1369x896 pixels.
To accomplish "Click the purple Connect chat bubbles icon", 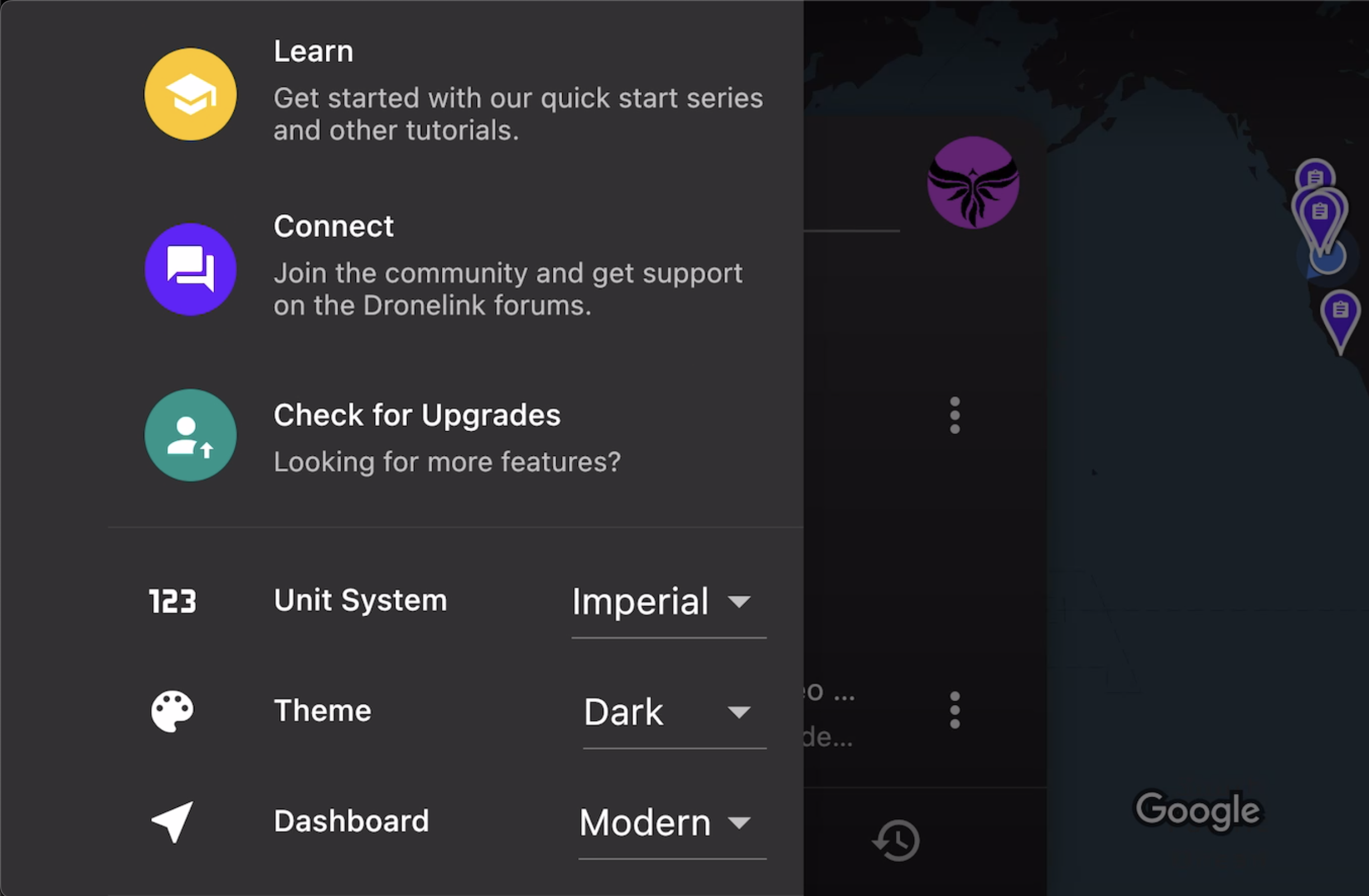I will pyautogui.click(x=191, y=269).
